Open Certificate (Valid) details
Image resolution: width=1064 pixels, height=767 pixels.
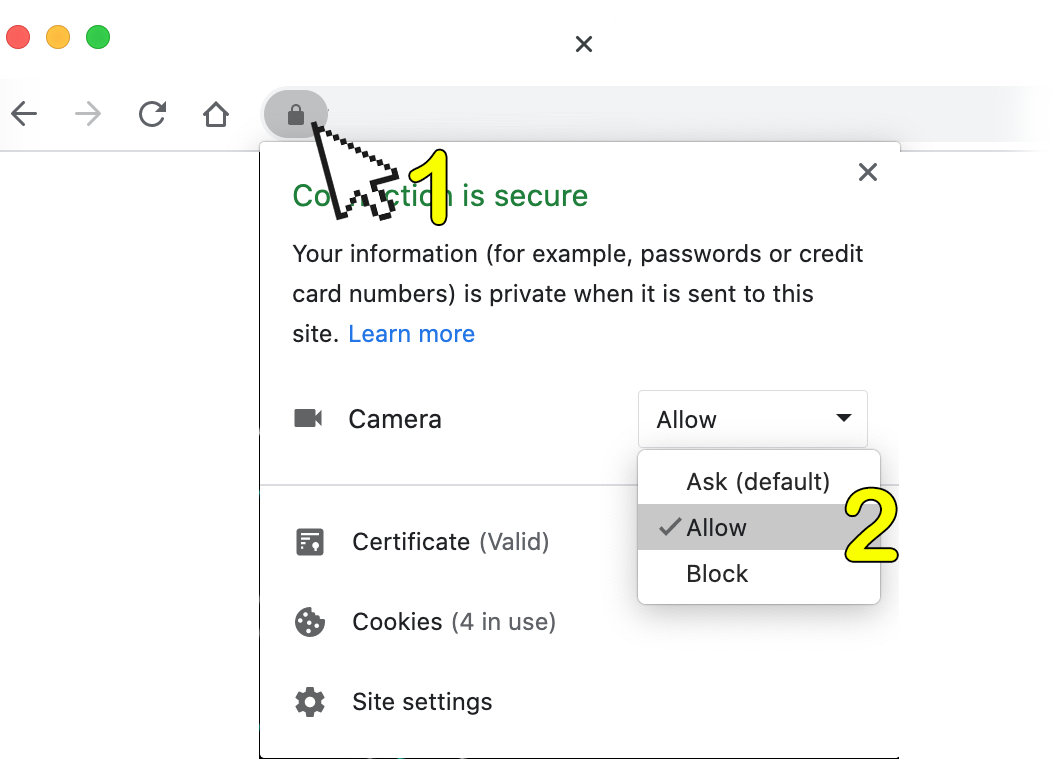450,542
